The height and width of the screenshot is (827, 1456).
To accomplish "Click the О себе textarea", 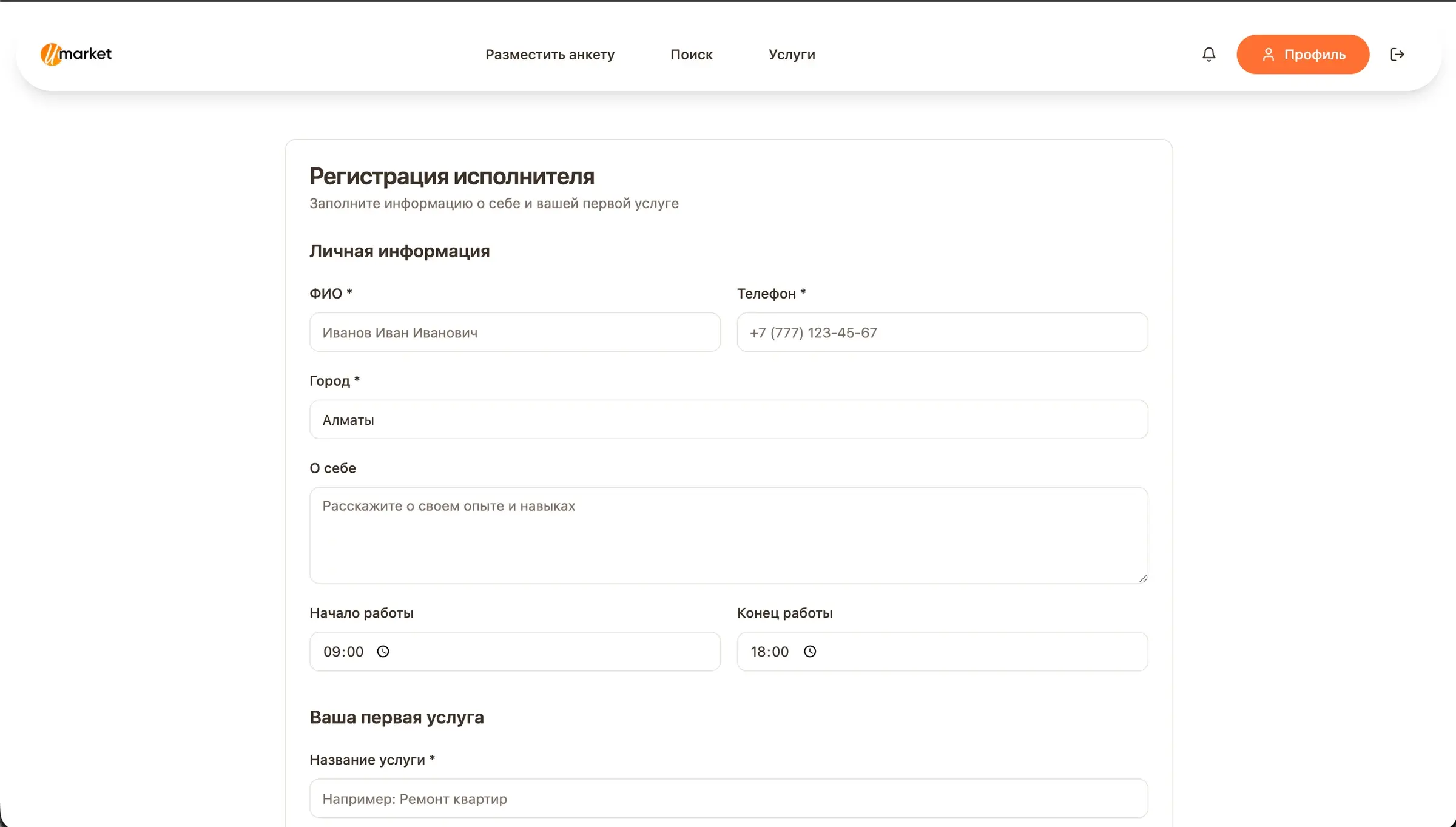I will tap(729, 536).
